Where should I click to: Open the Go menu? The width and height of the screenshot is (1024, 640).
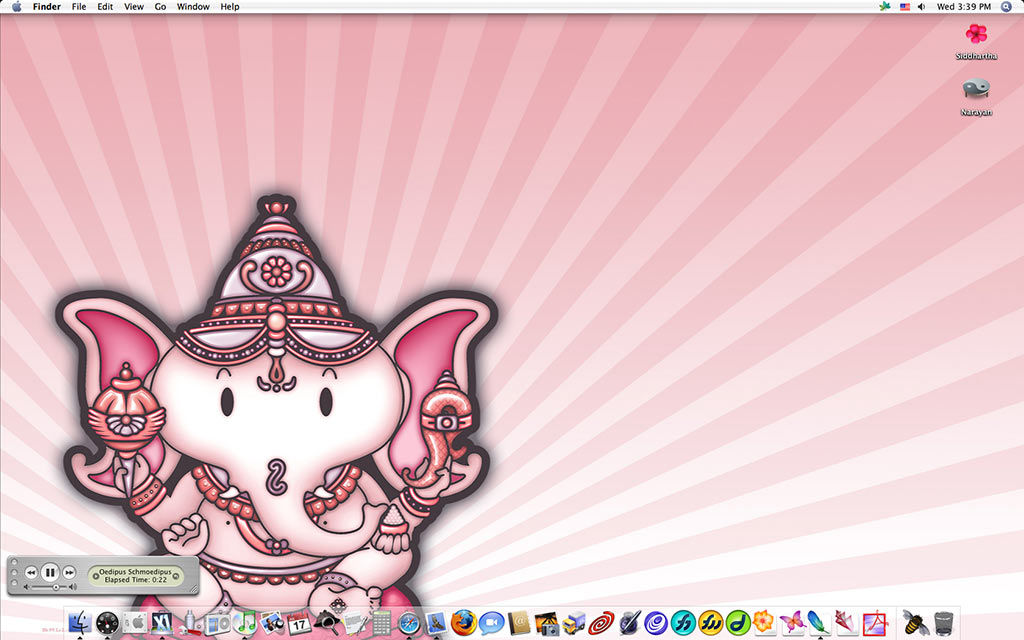tap(160, 7)
